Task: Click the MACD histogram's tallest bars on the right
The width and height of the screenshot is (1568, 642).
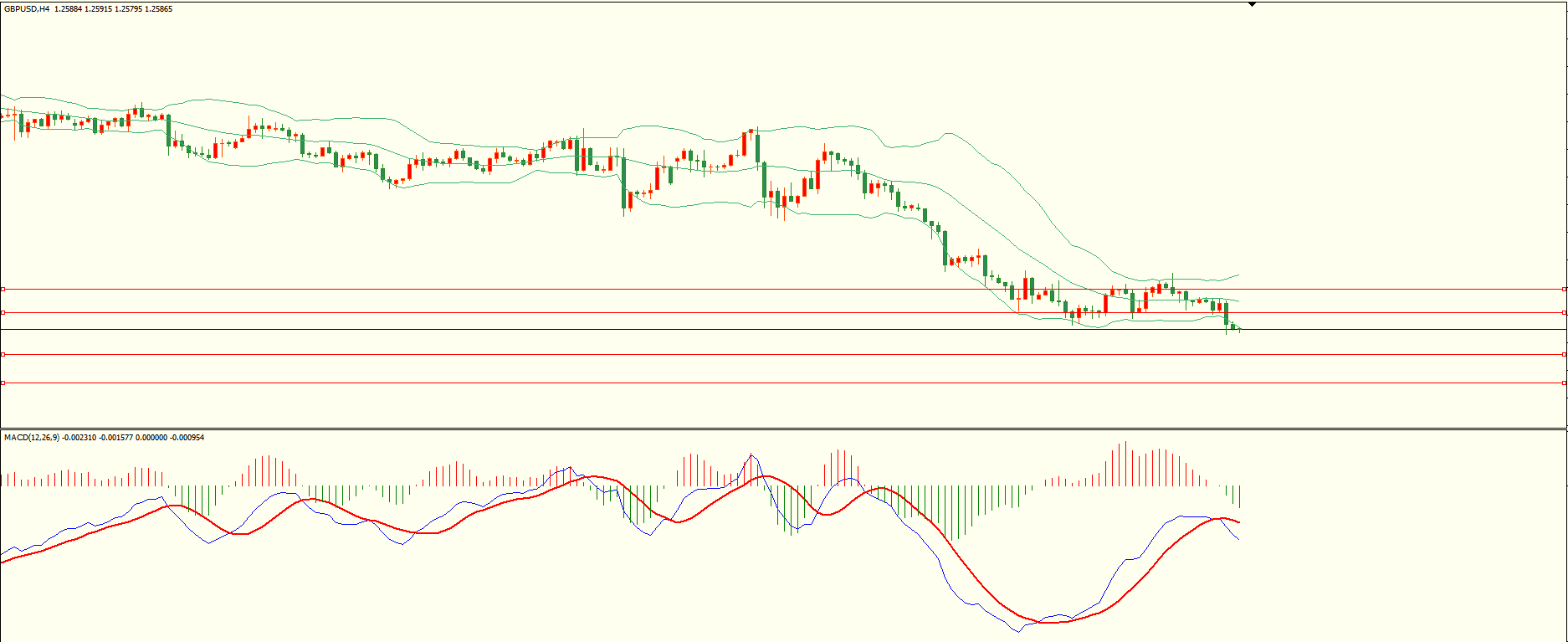Action: click(x=1125, y=465)
